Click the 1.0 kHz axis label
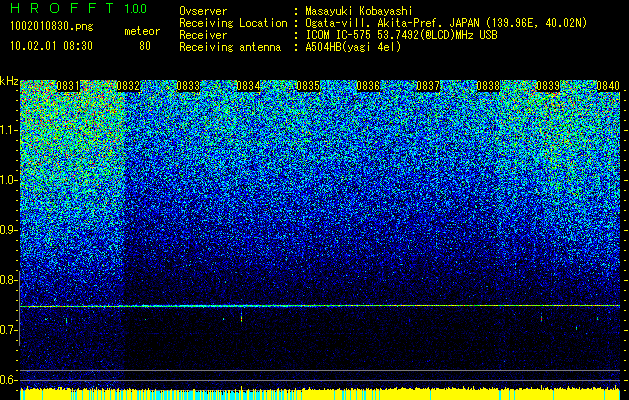 pyautogui.click(x=8, y=180)
